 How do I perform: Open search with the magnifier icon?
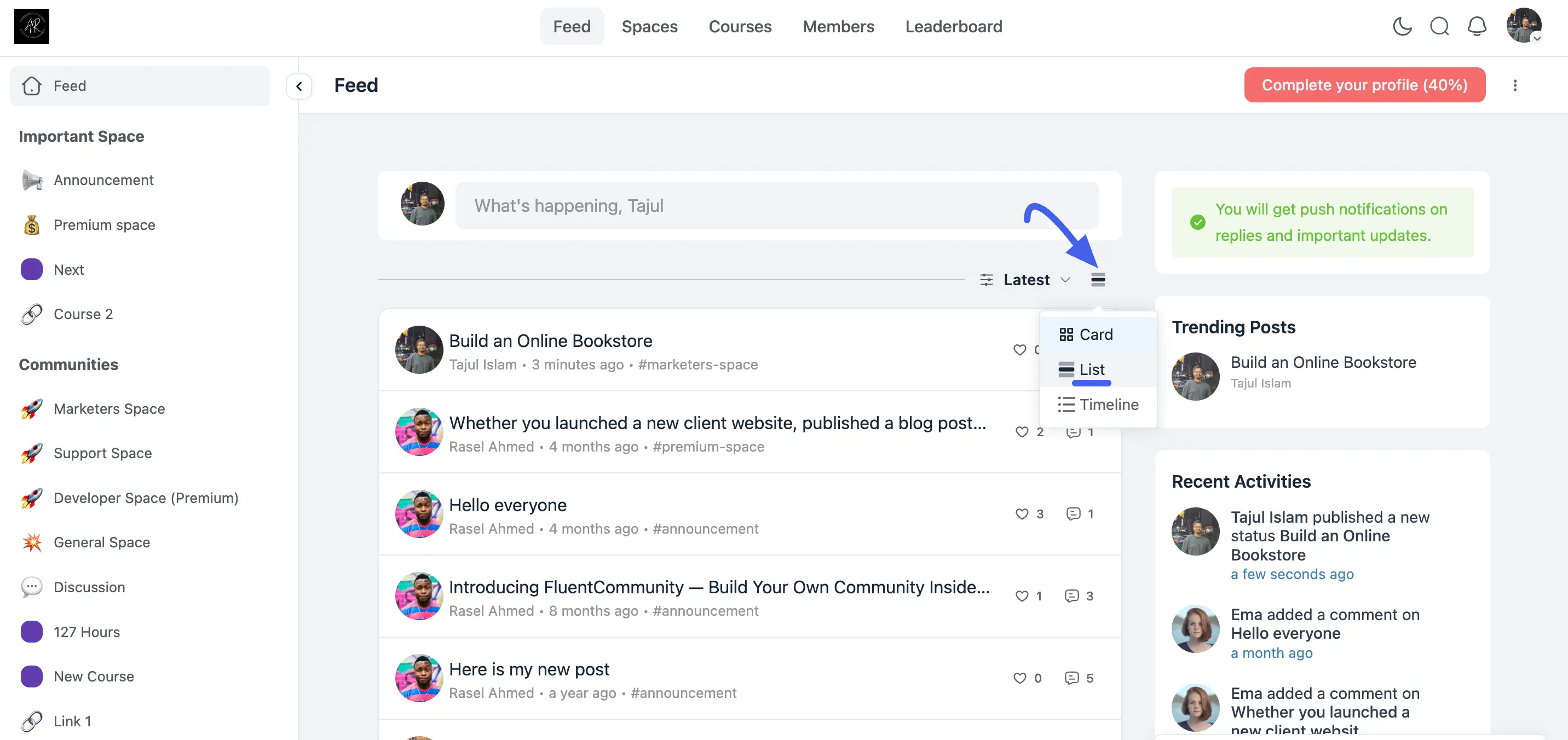[1439, 26]
